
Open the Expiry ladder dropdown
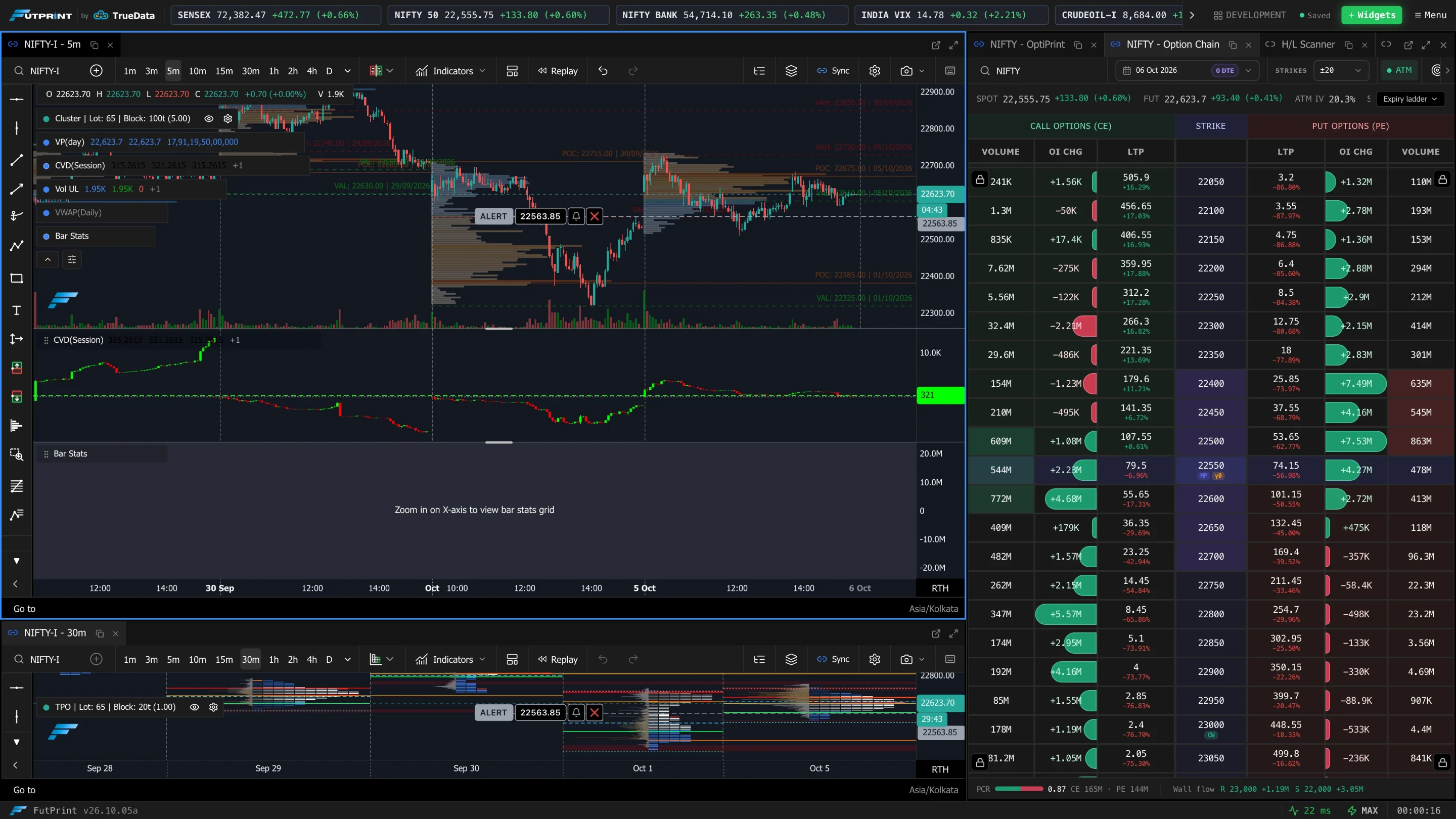click(x=1410, y=99)
